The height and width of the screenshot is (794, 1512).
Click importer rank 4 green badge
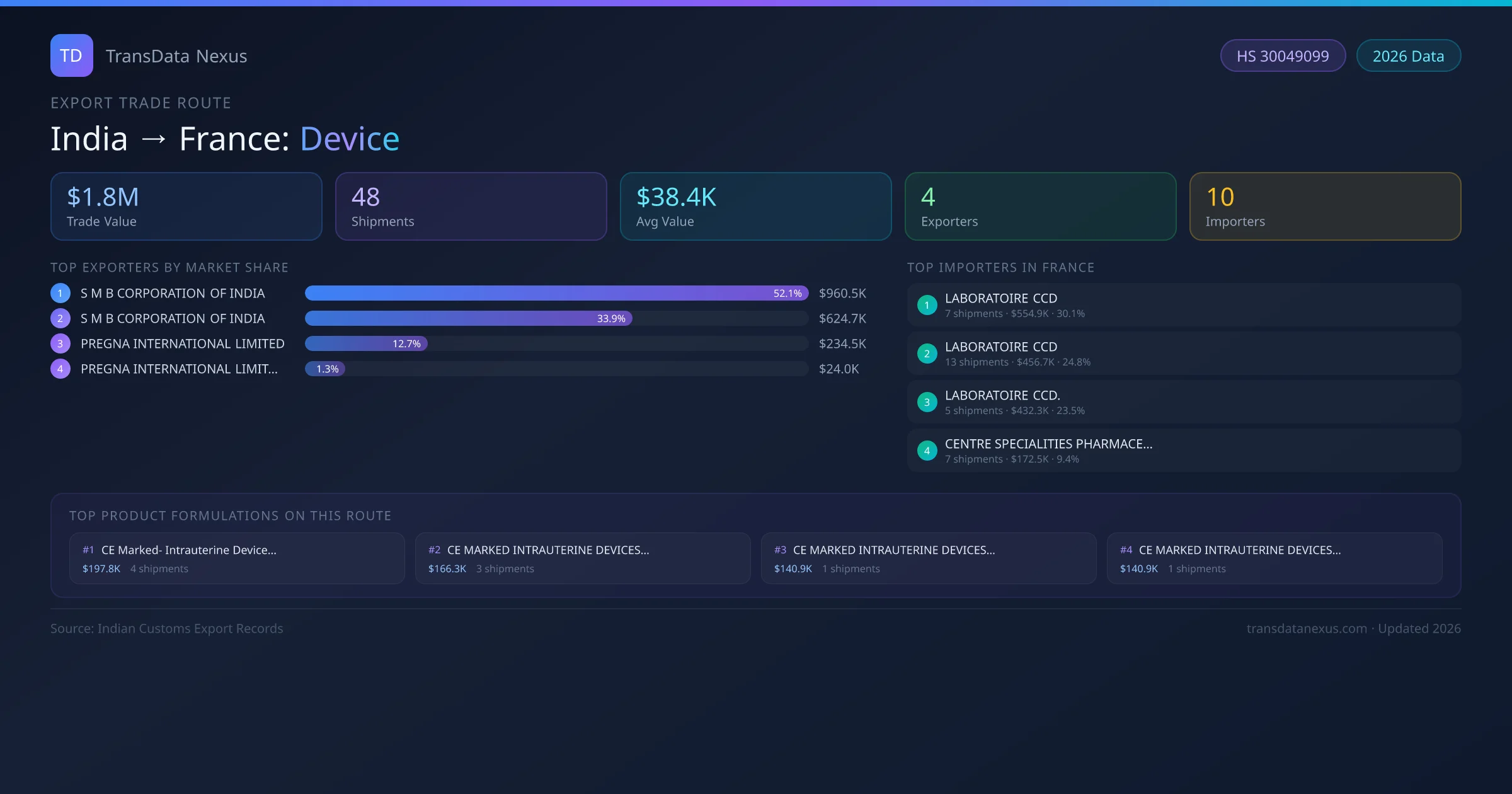927,451
